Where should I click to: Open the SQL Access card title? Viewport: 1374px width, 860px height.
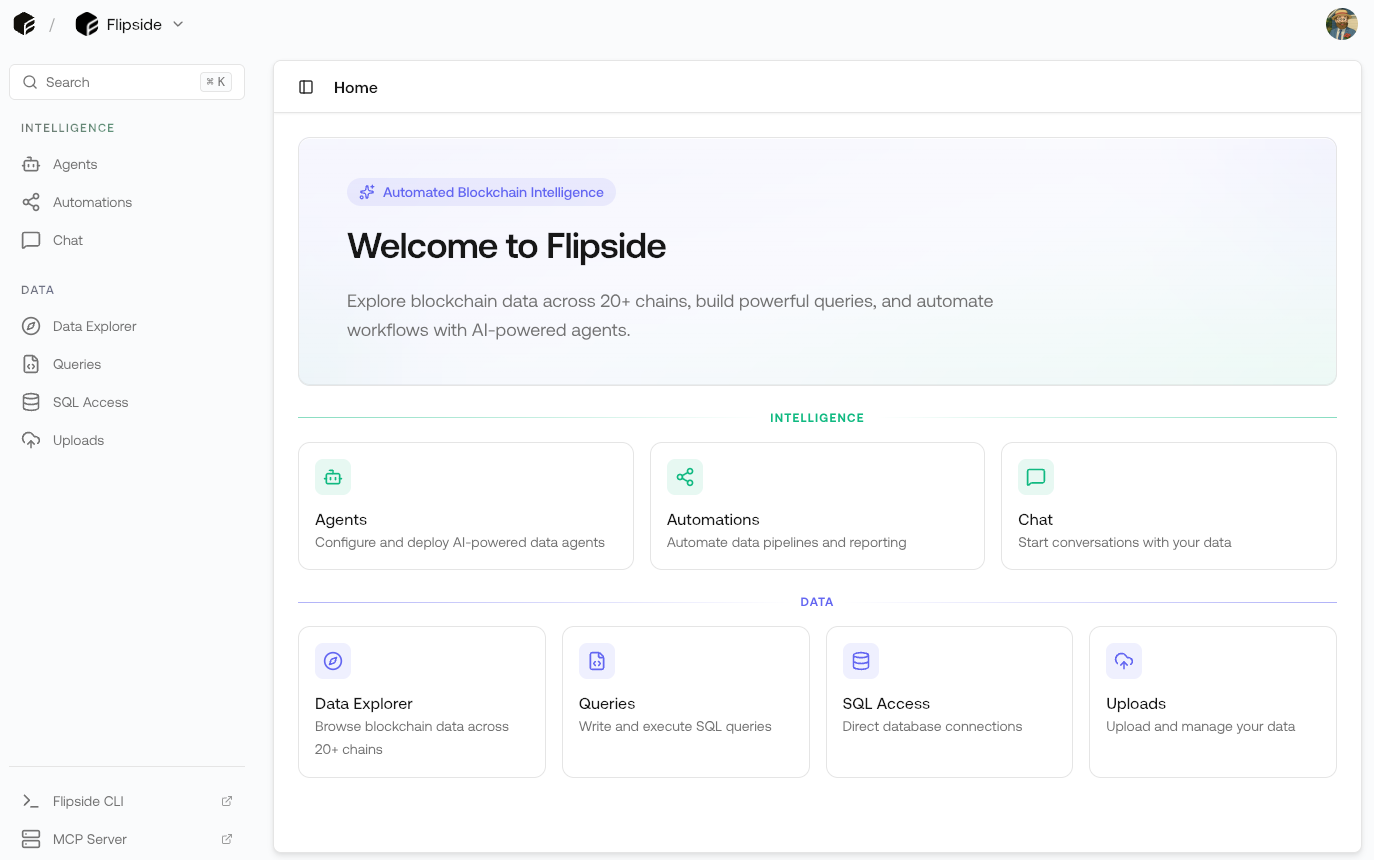[x=886, y=704]
